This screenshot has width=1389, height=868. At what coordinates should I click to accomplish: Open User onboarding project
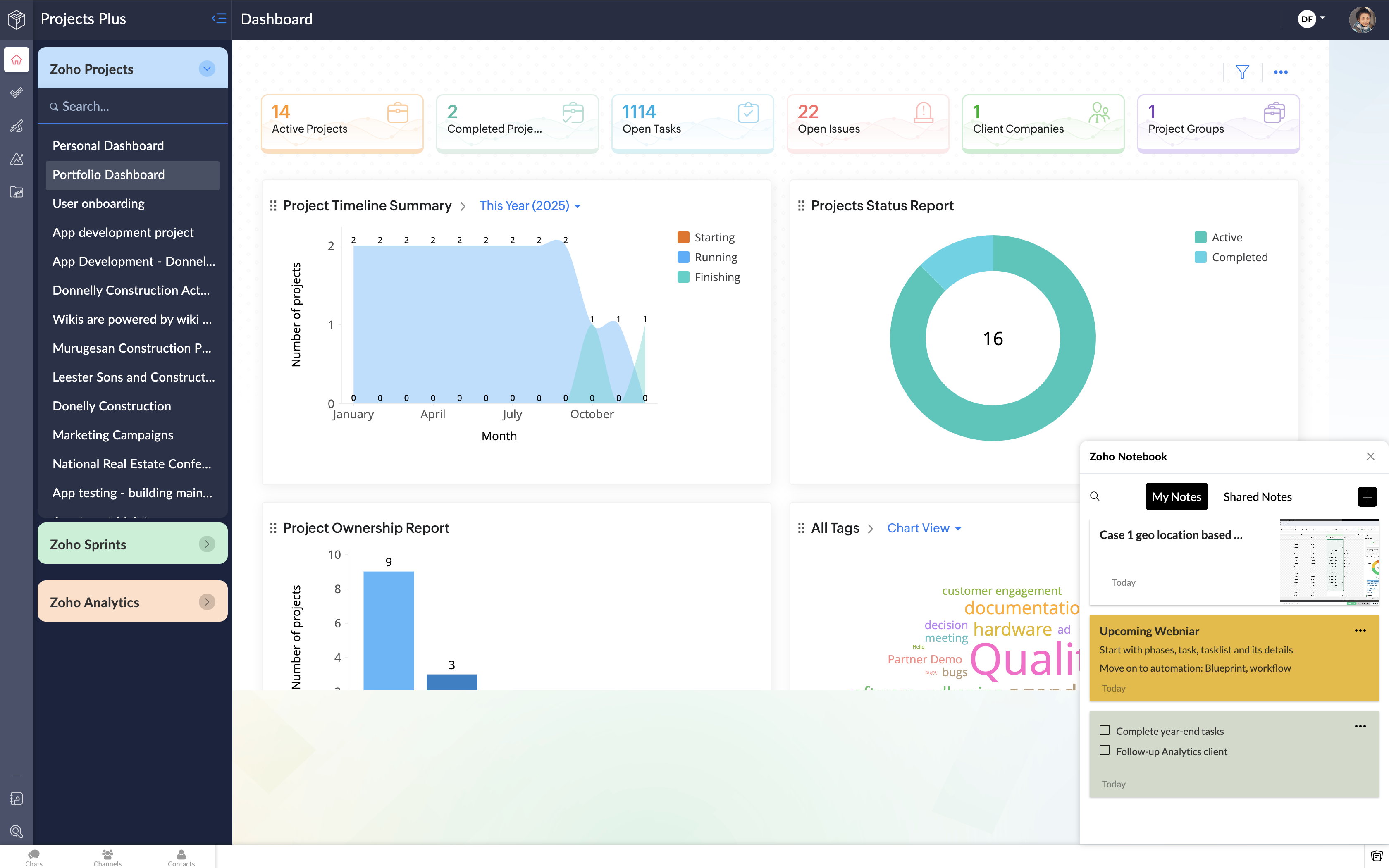tap(133, 203)
